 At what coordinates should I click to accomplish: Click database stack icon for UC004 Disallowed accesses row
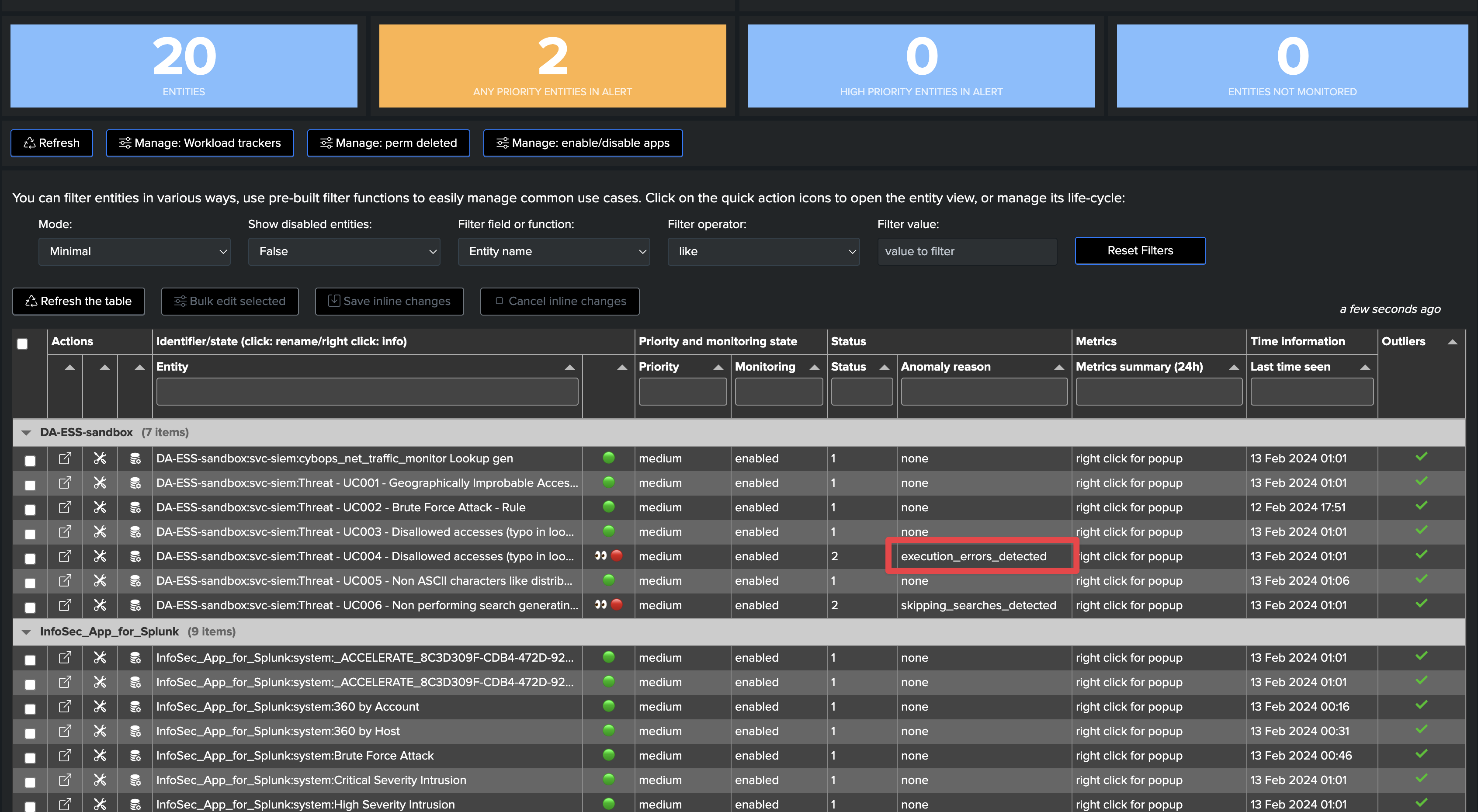[135, 556]
